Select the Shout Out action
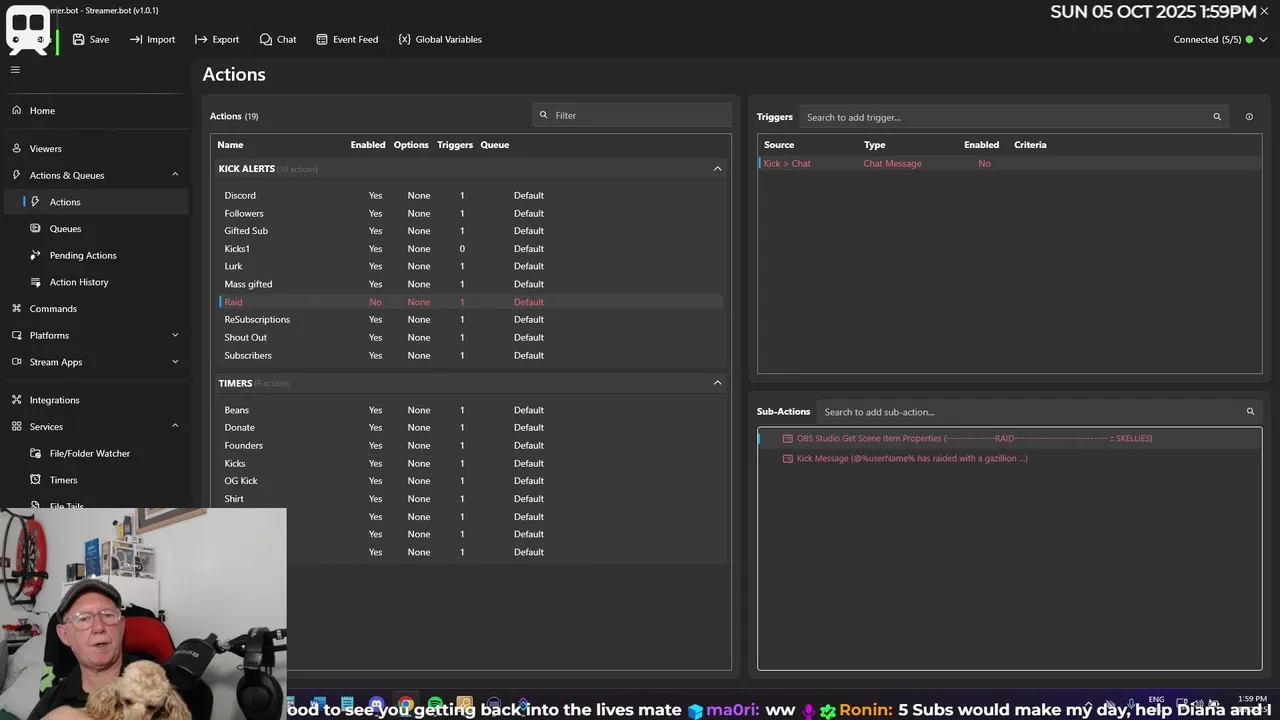 pyautogui.click(x=470, y=338)
